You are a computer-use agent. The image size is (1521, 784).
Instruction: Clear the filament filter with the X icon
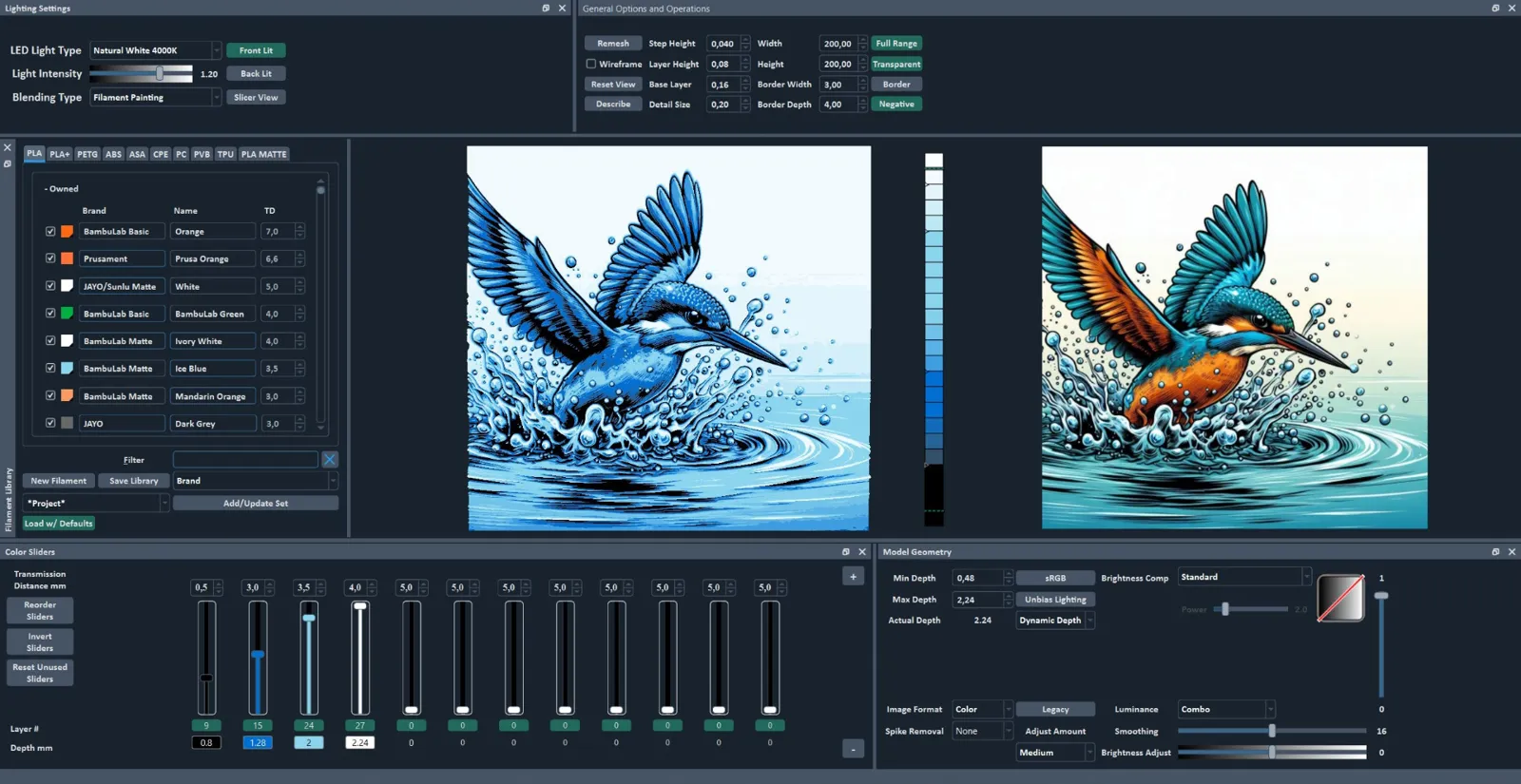330,460
